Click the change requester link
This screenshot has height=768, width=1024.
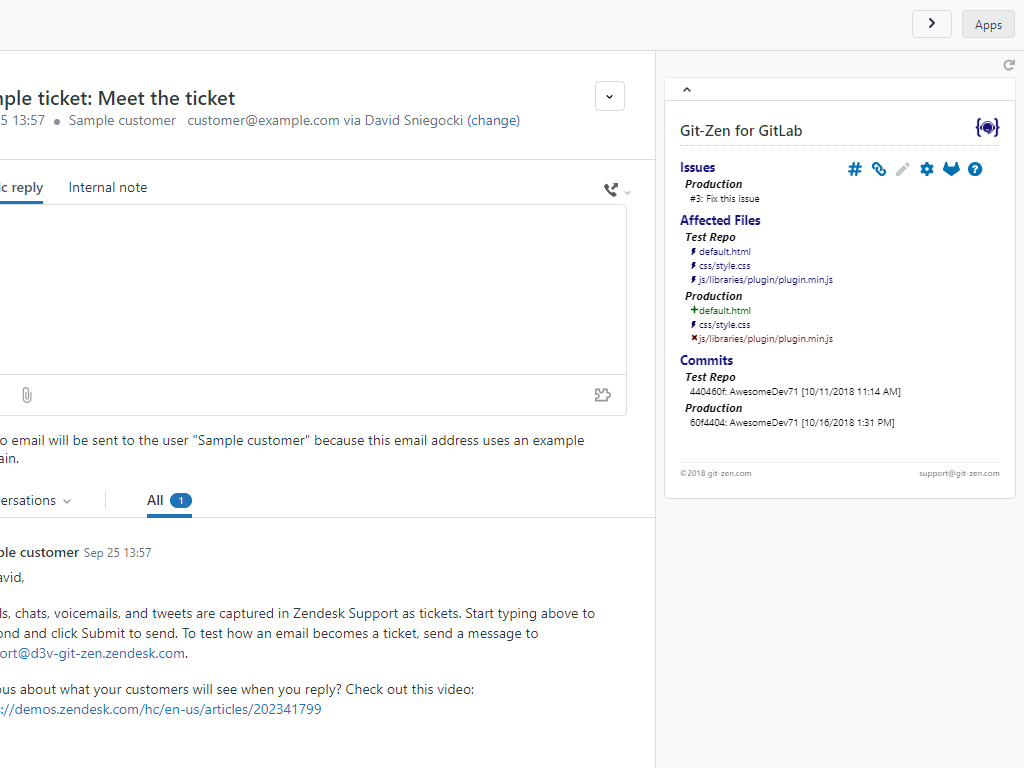click(x=494, y=120)
